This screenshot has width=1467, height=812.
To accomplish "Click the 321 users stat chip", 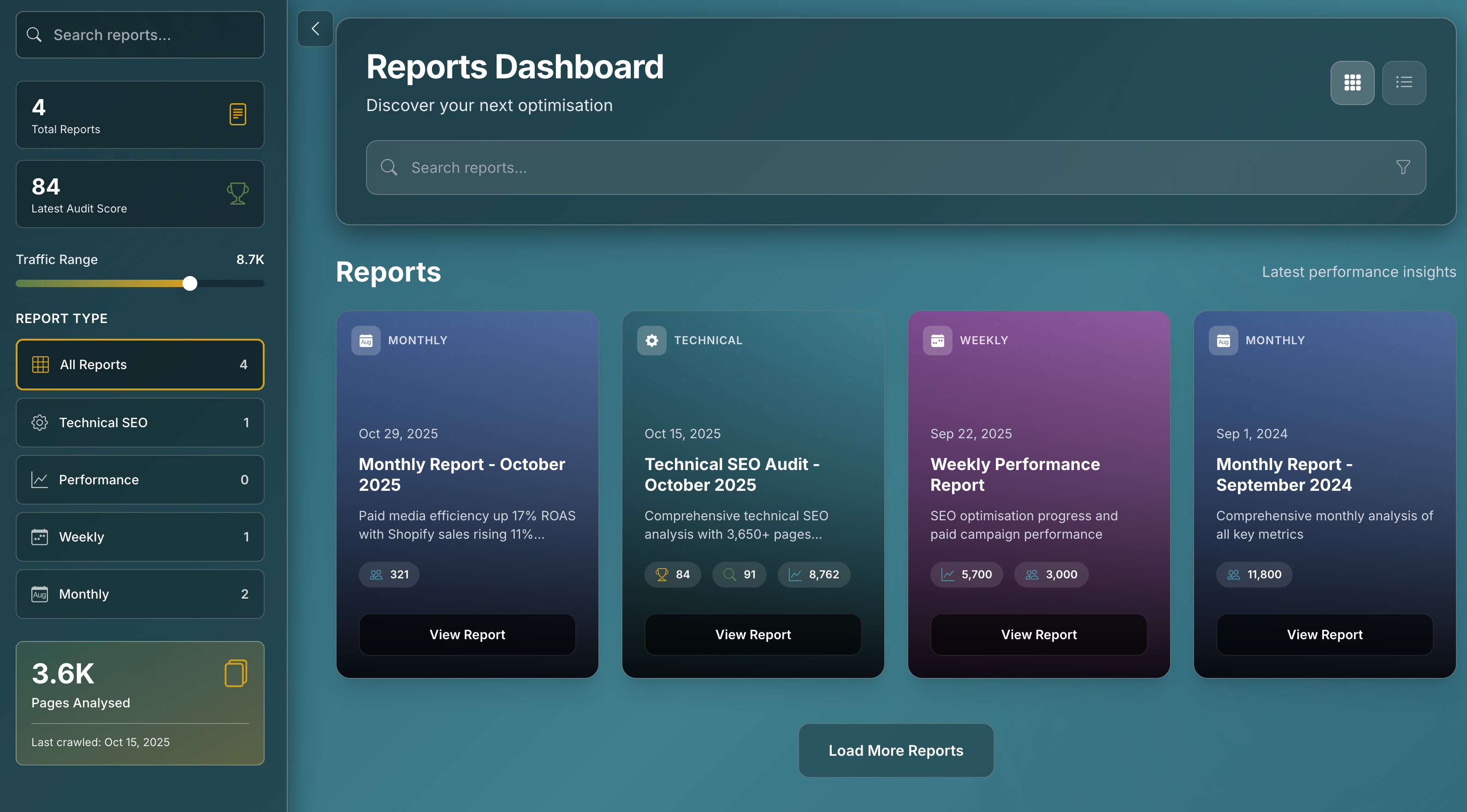I will pyautogui.click(x=389, y=575).
